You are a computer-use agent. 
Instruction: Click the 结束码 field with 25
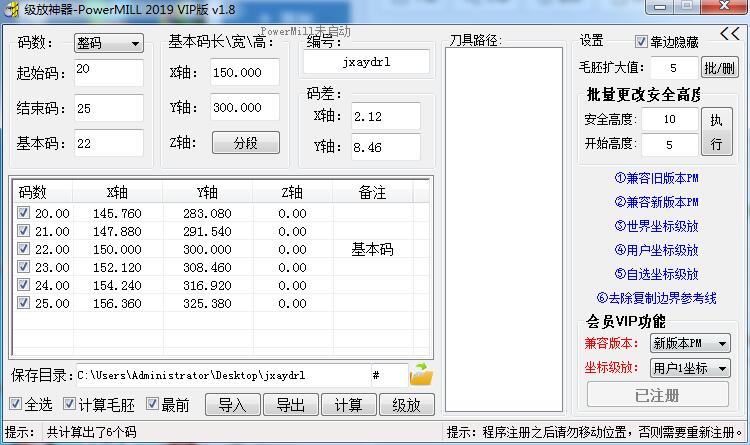(x=109, y=108)
